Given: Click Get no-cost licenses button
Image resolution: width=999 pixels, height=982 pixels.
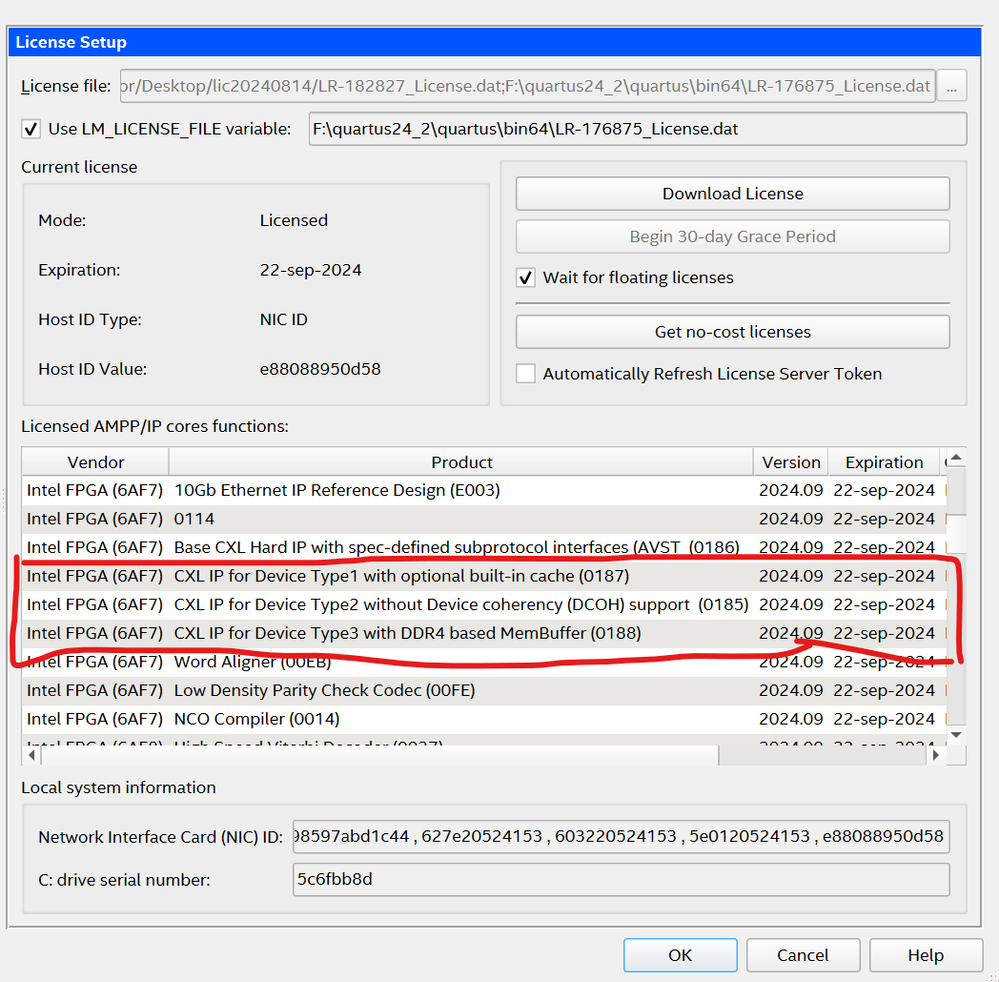Looking at the screenshot, I should (x=733, y=332).
